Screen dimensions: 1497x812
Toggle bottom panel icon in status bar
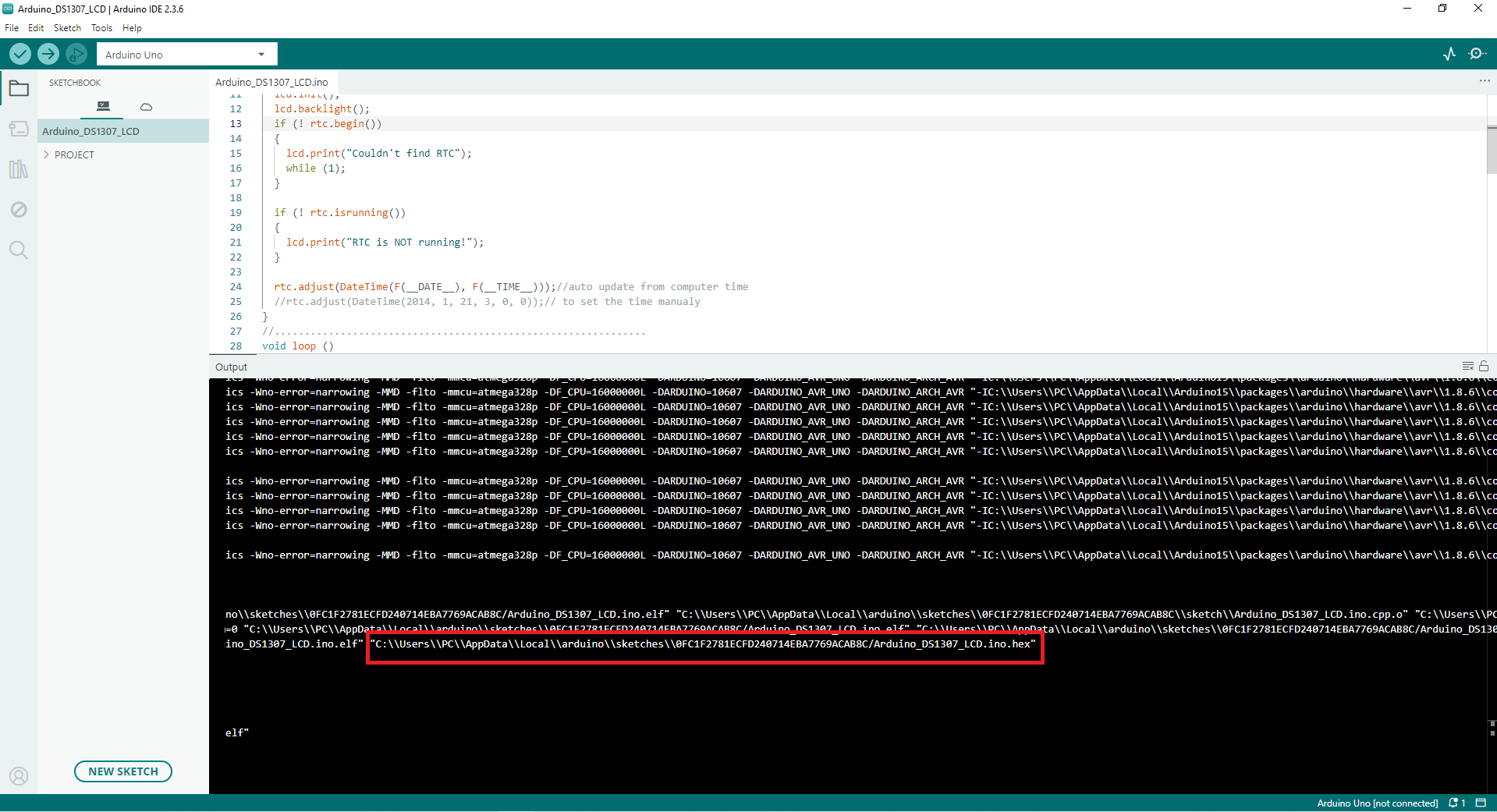[1481, 803]
